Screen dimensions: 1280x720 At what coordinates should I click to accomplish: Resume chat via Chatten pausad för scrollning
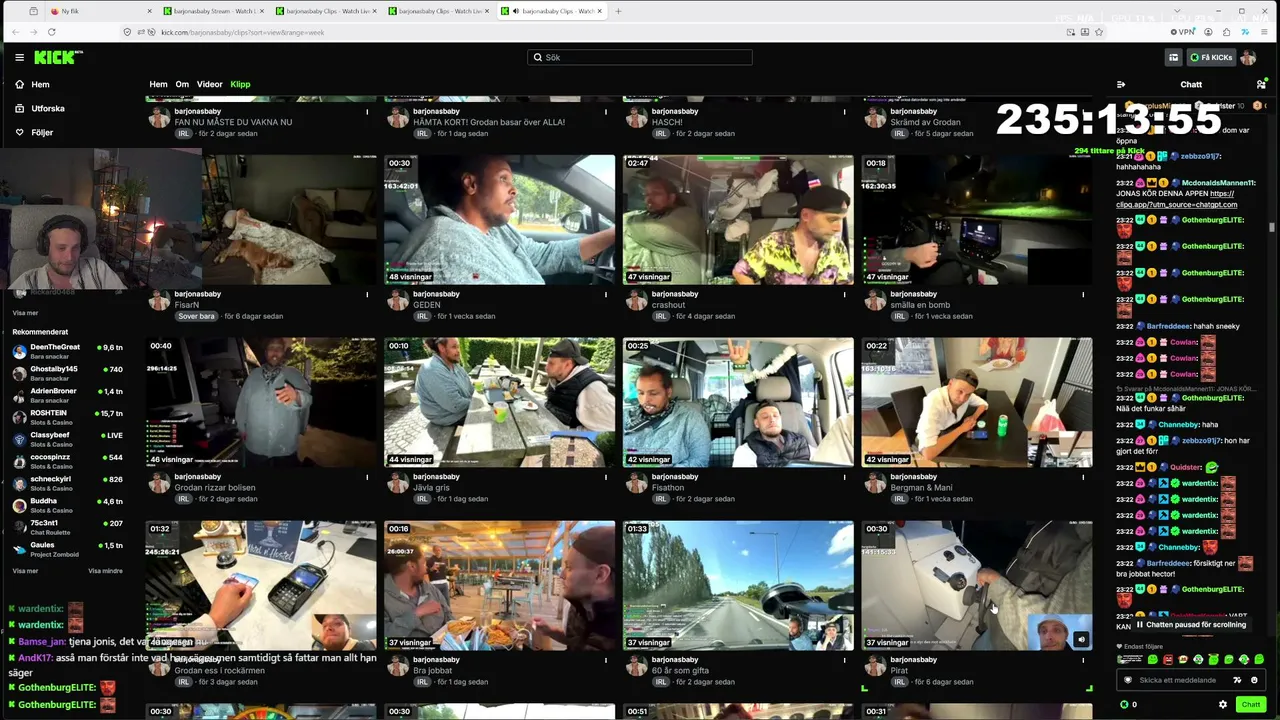pos(1190,625)
